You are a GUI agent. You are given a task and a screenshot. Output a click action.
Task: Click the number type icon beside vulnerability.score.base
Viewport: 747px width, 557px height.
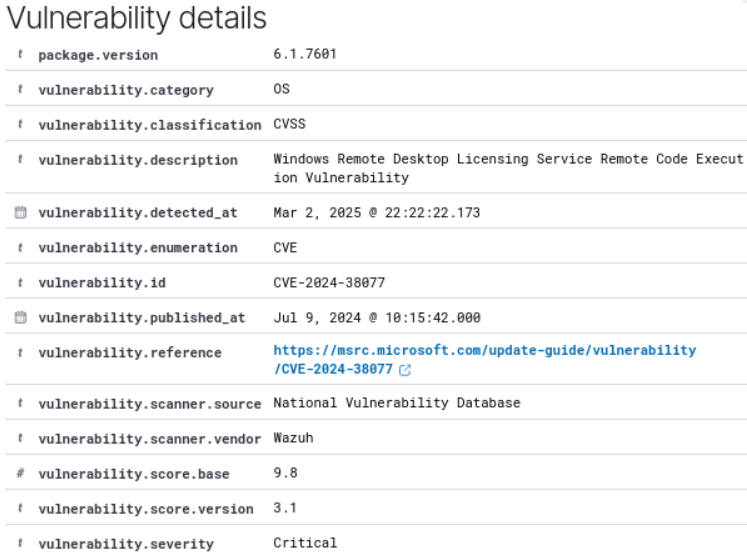pos(20,473)
